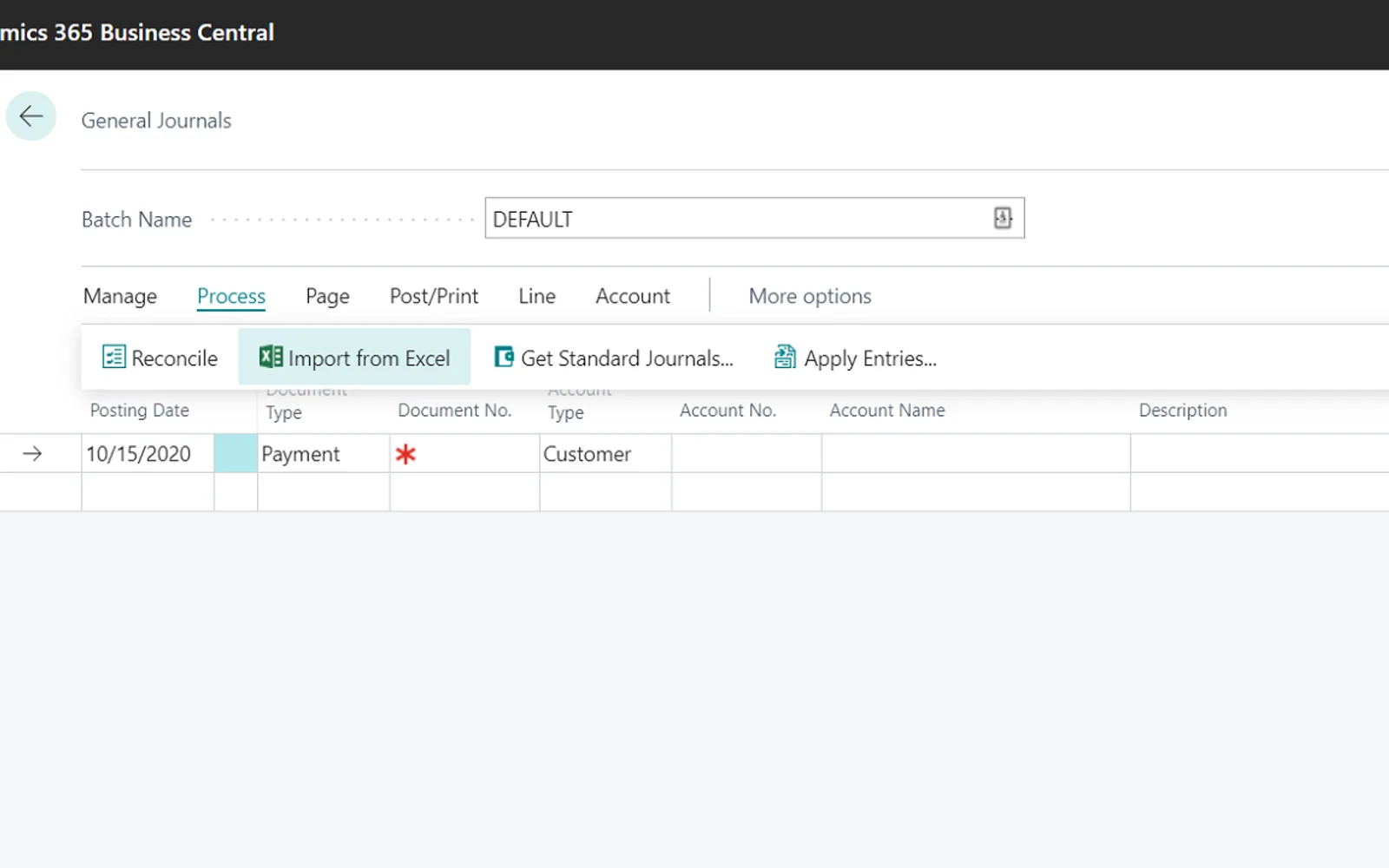Click the Payment document type cell
Viewport: 1389px width, 868px height.
(x=324, y=453)
